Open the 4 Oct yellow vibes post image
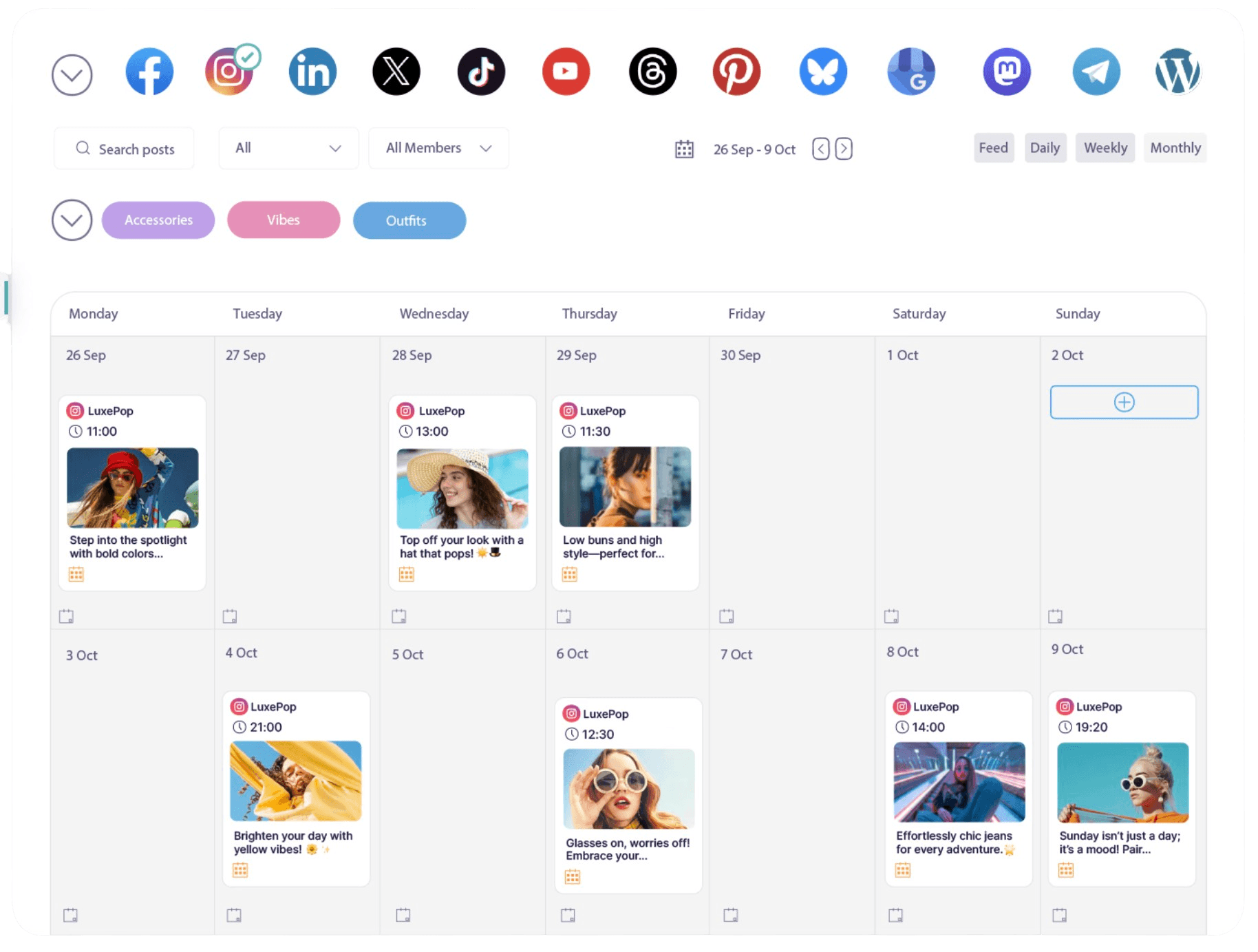 point(296,781)
